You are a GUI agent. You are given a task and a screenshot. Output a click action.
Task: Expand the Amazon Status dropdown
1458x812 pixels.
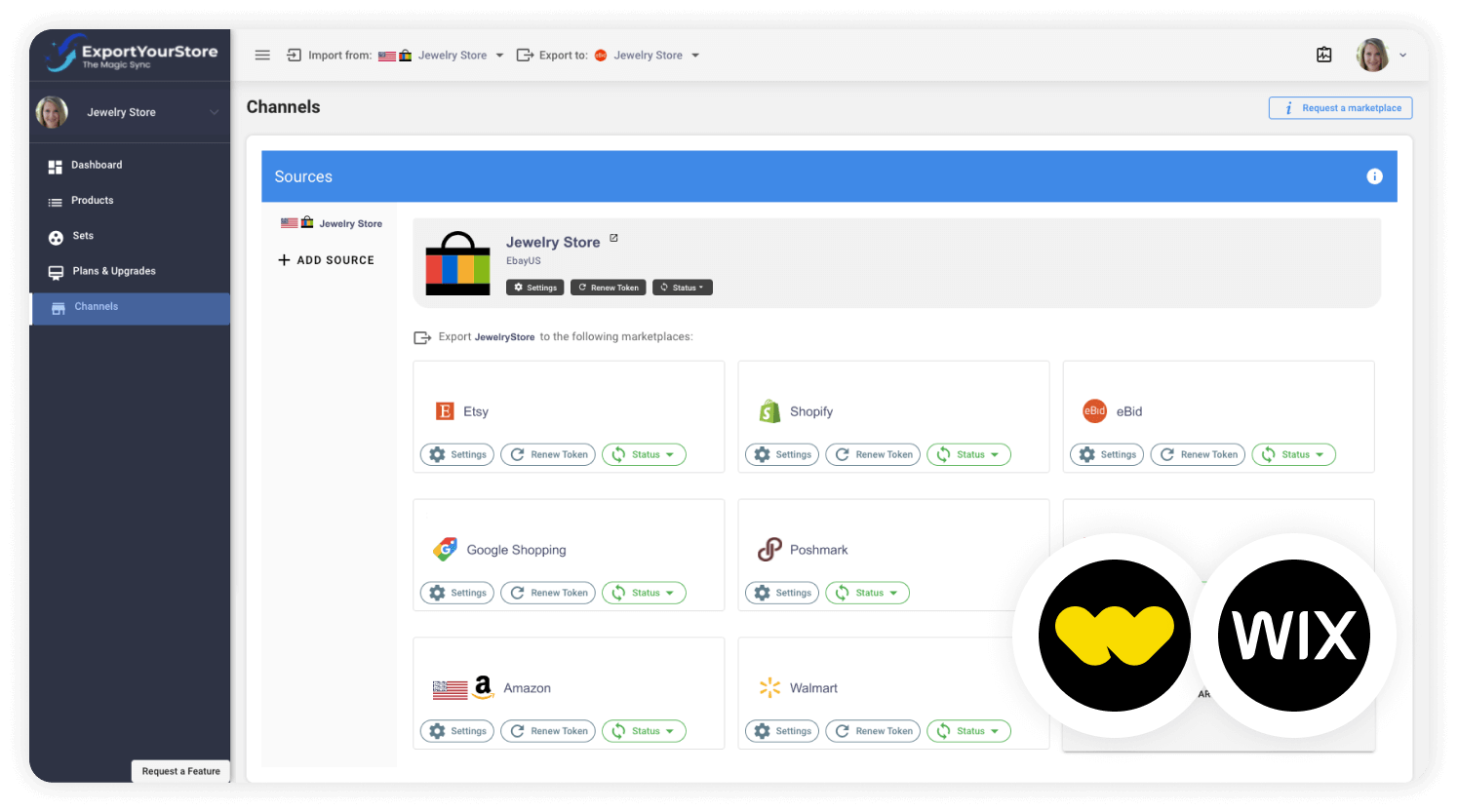click(x=644, y=730)
